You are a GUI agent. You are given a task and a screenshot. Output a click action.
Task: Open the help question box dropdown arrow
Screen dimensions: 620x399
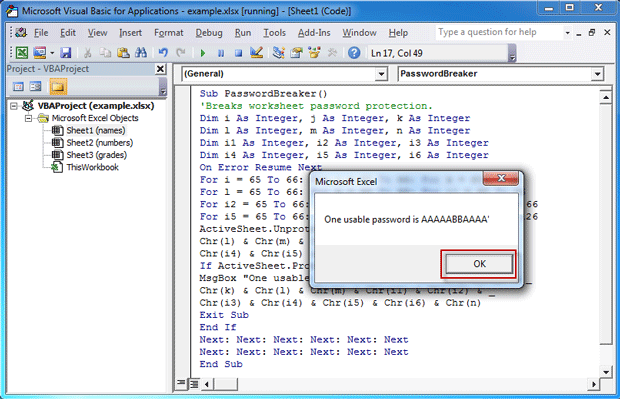[x=567, y=33]
